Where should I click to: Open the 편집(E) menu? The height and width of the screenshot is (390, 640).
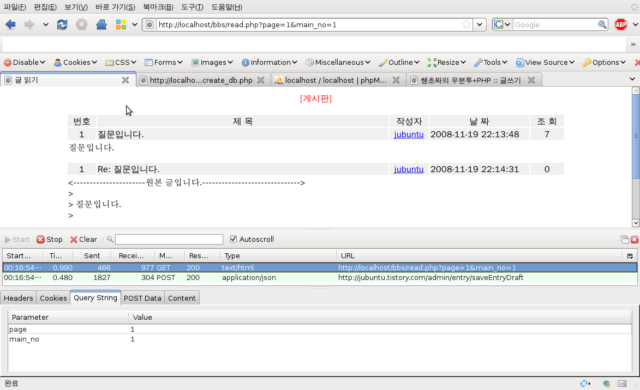pyautogui.click(x=45, y=7)
